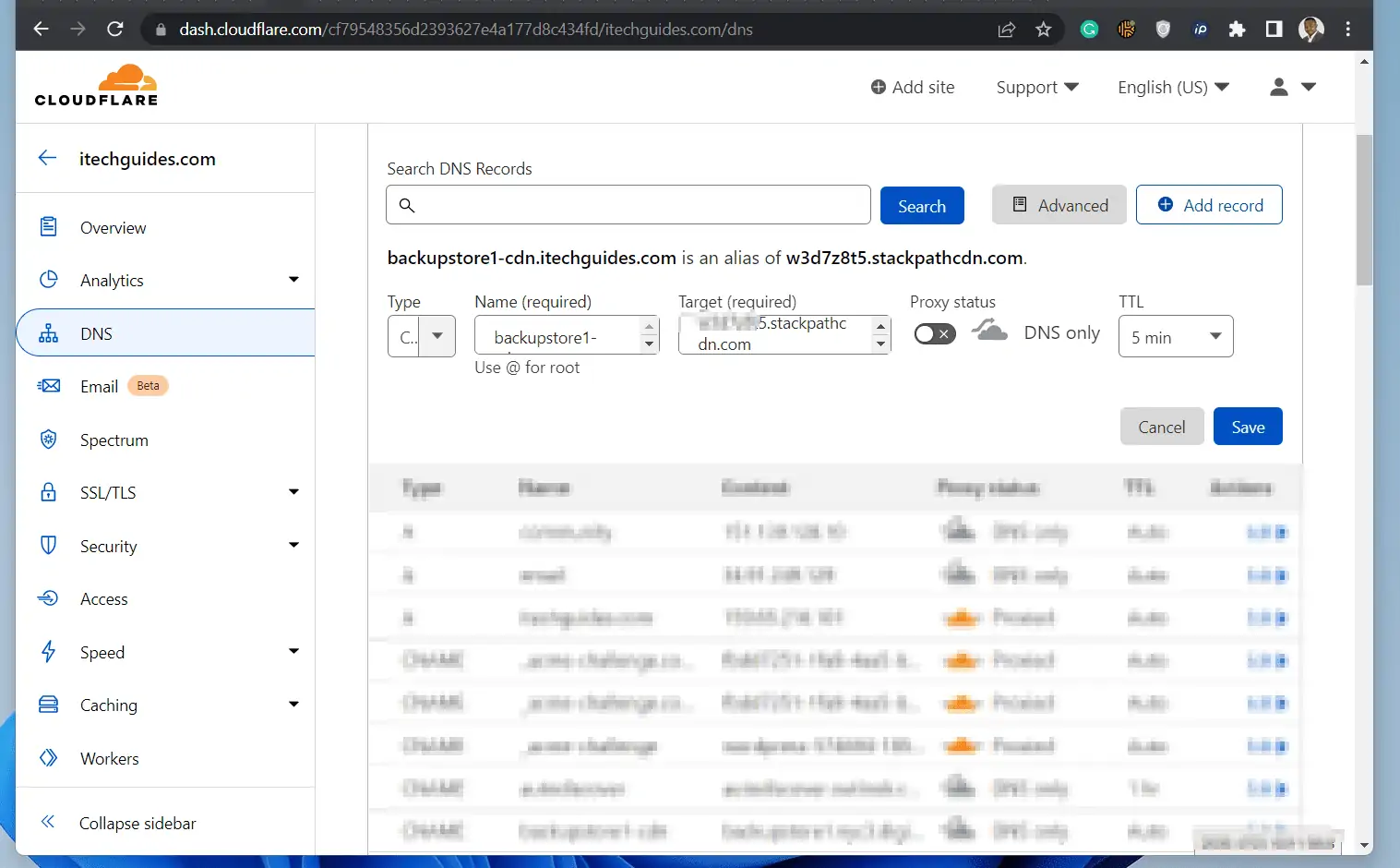Expand the Speed submenu arrow
1400x868 pixels.
click(293, 651)
